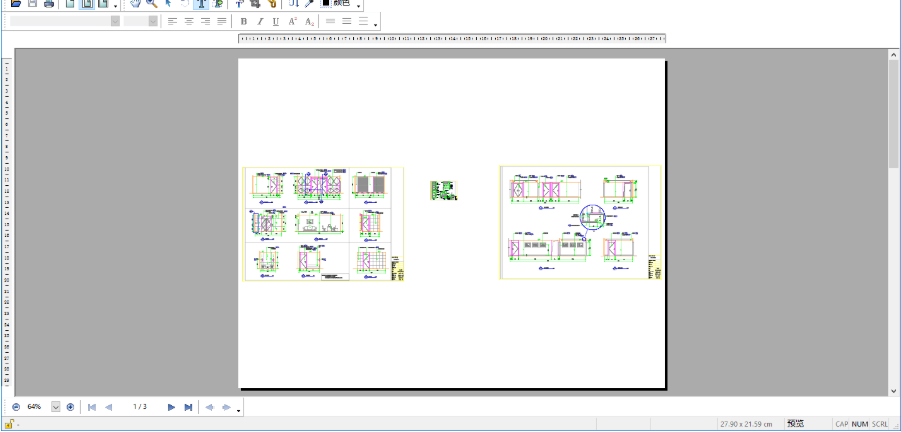
Task: Choose the arrow select pointer tool
Action: click(168, 3)
